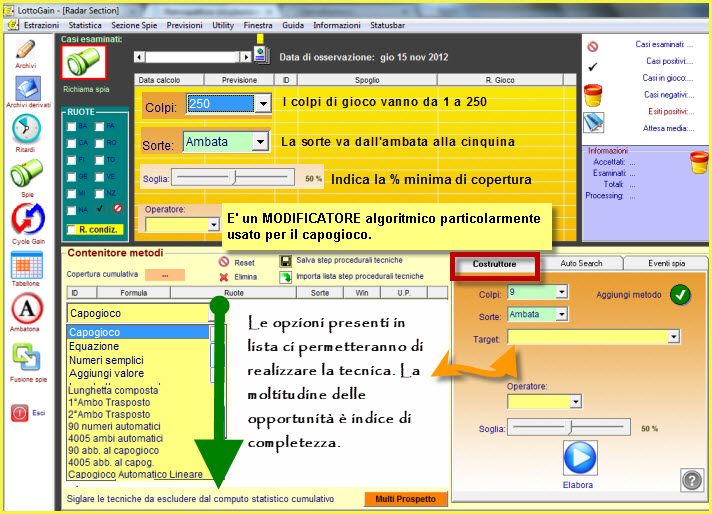712x514 pixels.
Task: Click the floppy disk Salva step icon
Action: point(286,261)
